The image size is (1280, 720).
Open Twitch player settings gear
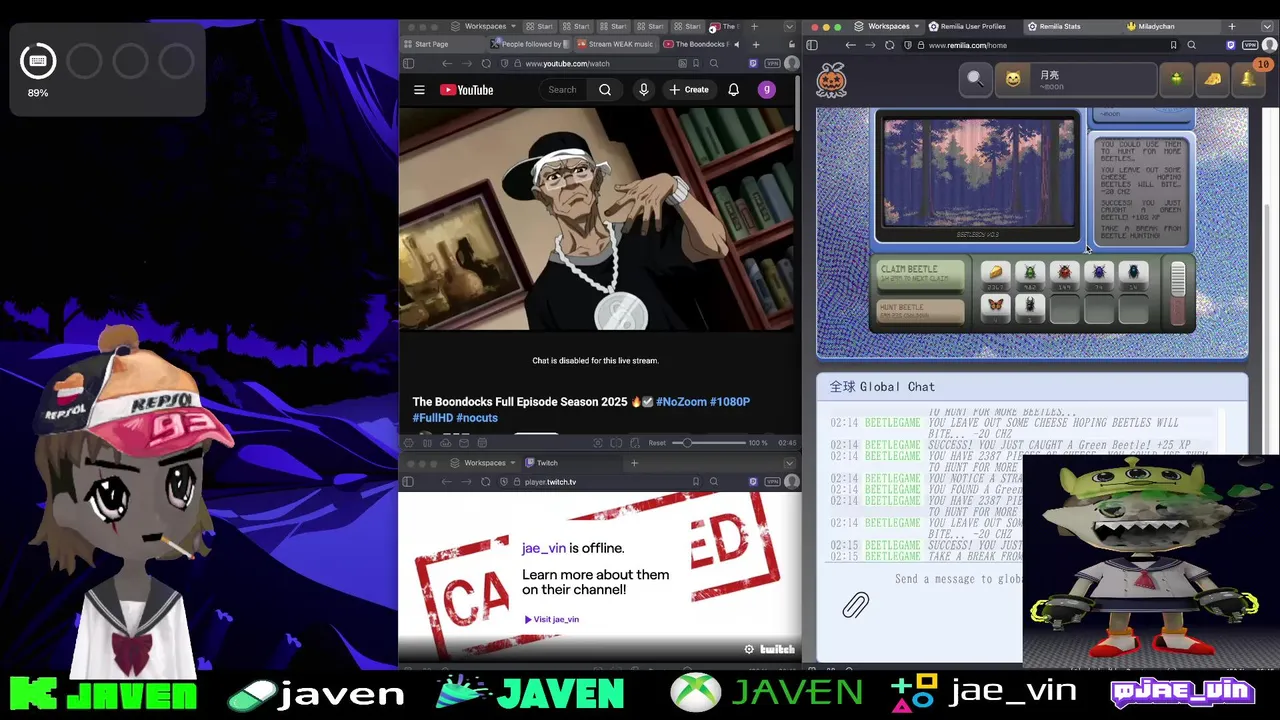(749, 649)
